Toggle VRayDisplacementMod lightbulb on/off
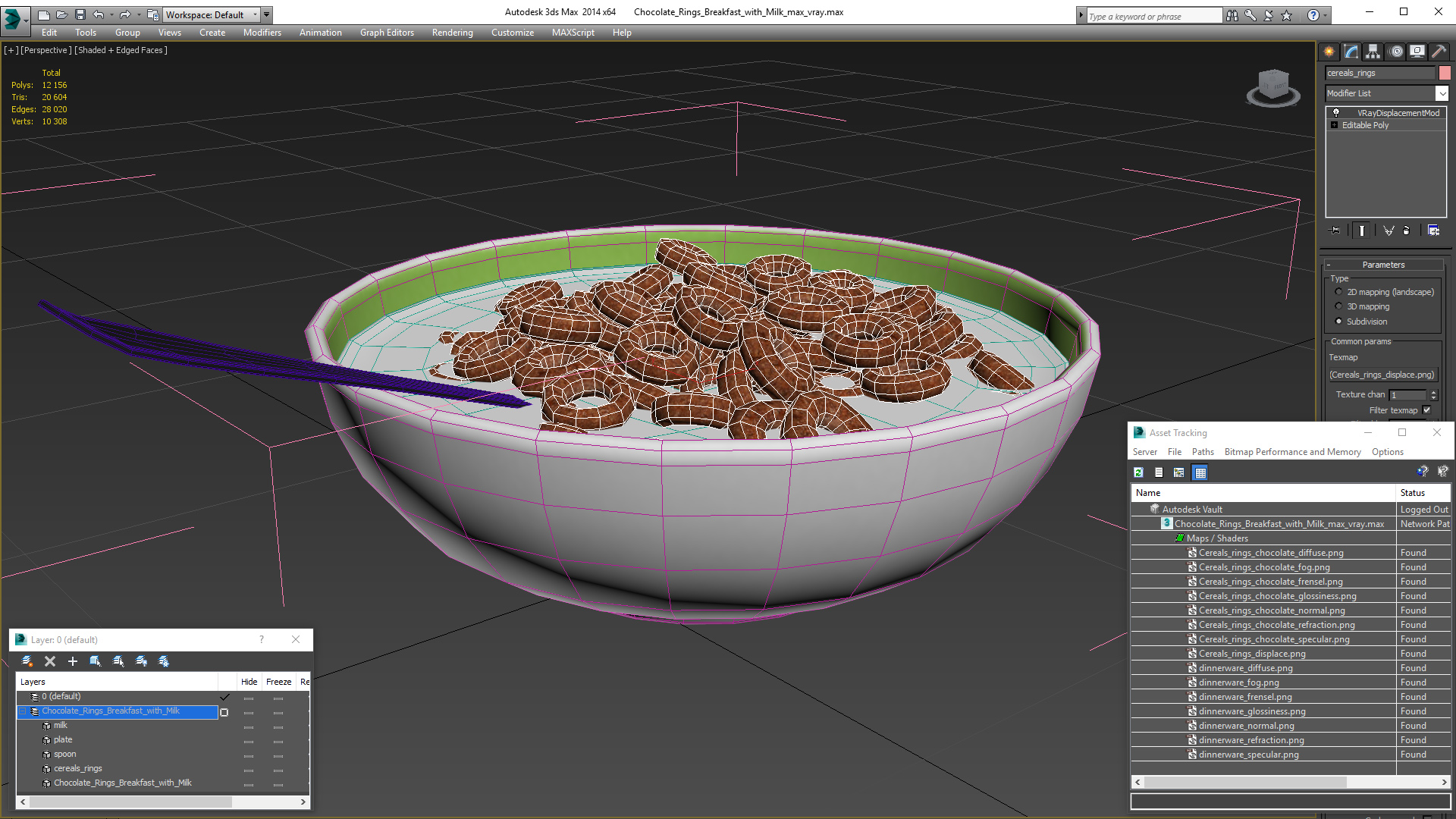 [1336, 113]
